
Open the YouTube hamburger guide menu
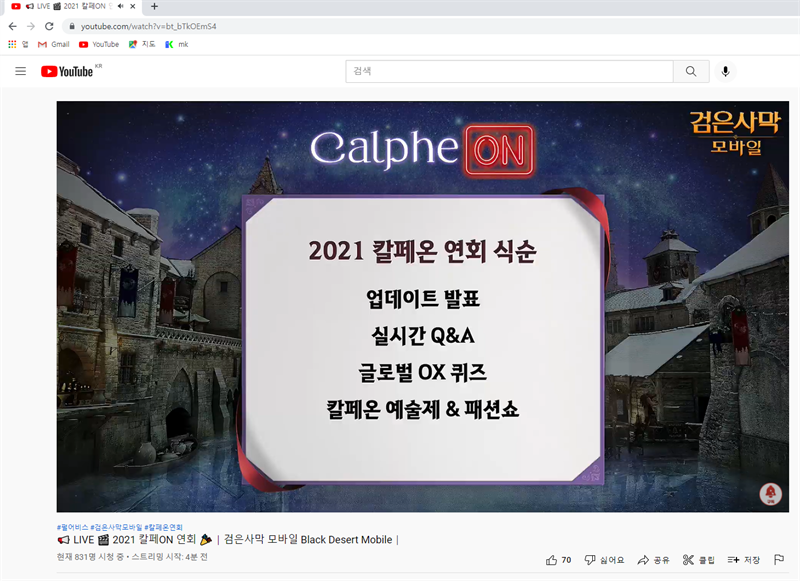tap(20, 71)
